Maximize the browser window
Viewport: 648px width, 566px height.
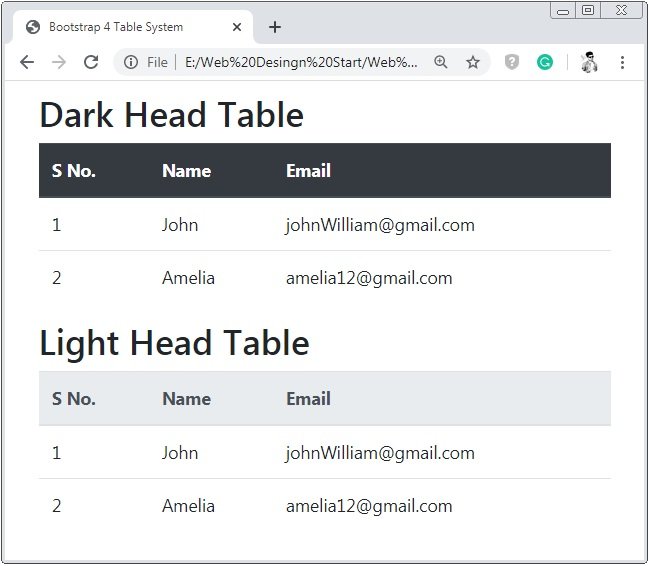[x=588, y=11]
